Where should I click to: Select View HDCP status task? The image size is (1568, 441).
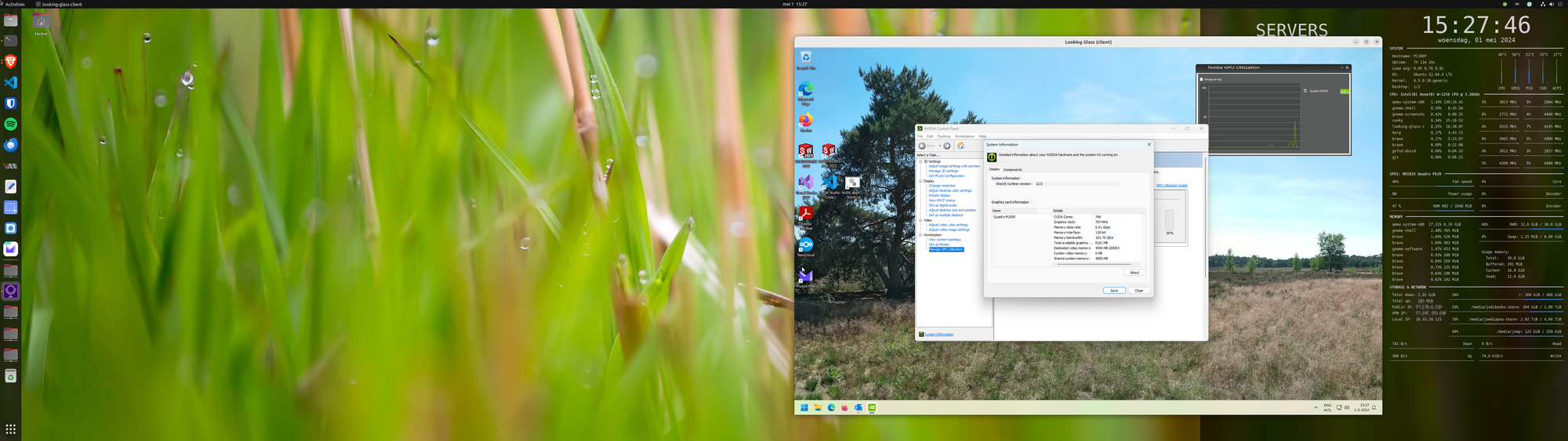[942, 201]
